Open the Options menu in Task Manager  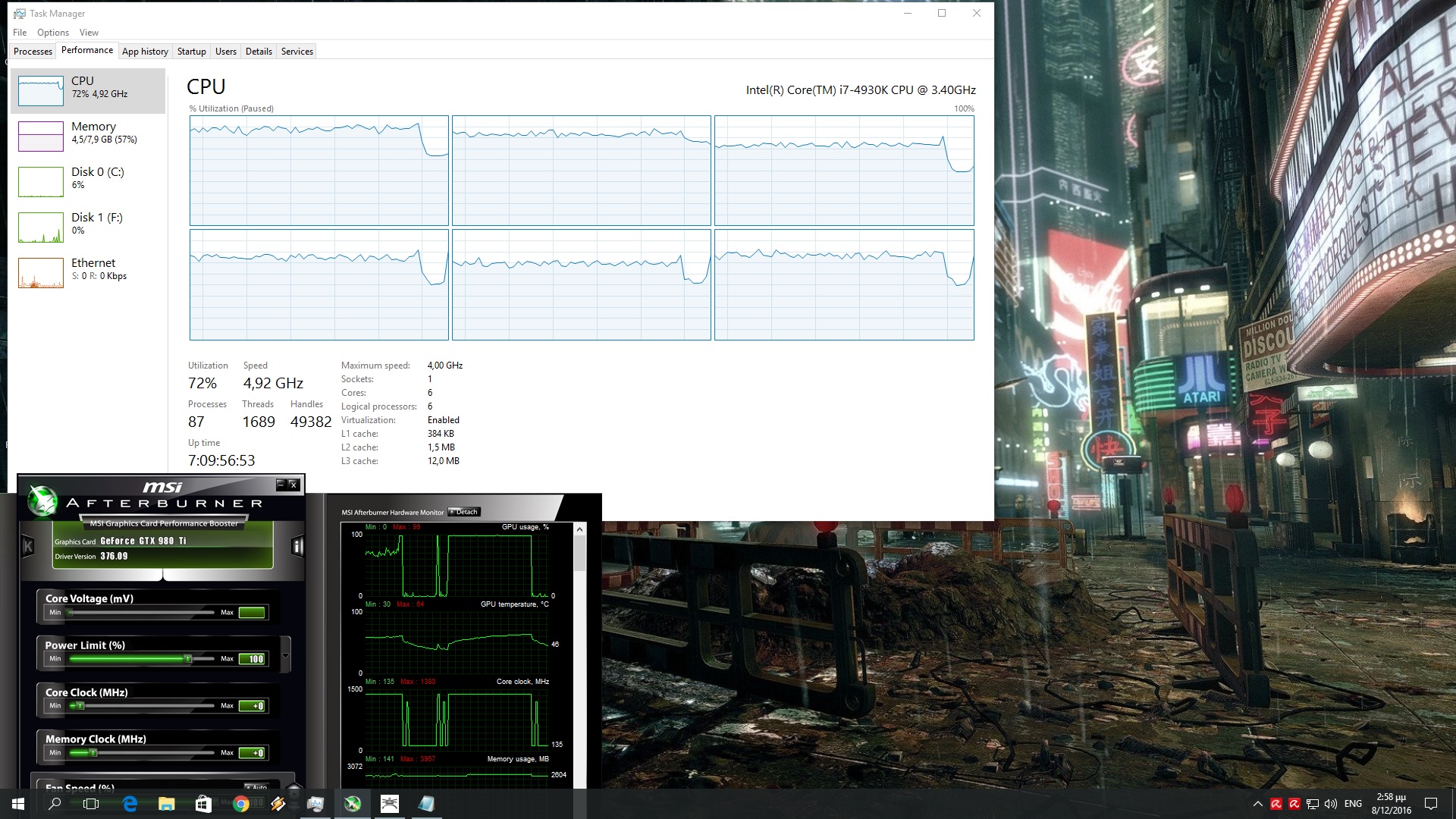pos(53,33)
